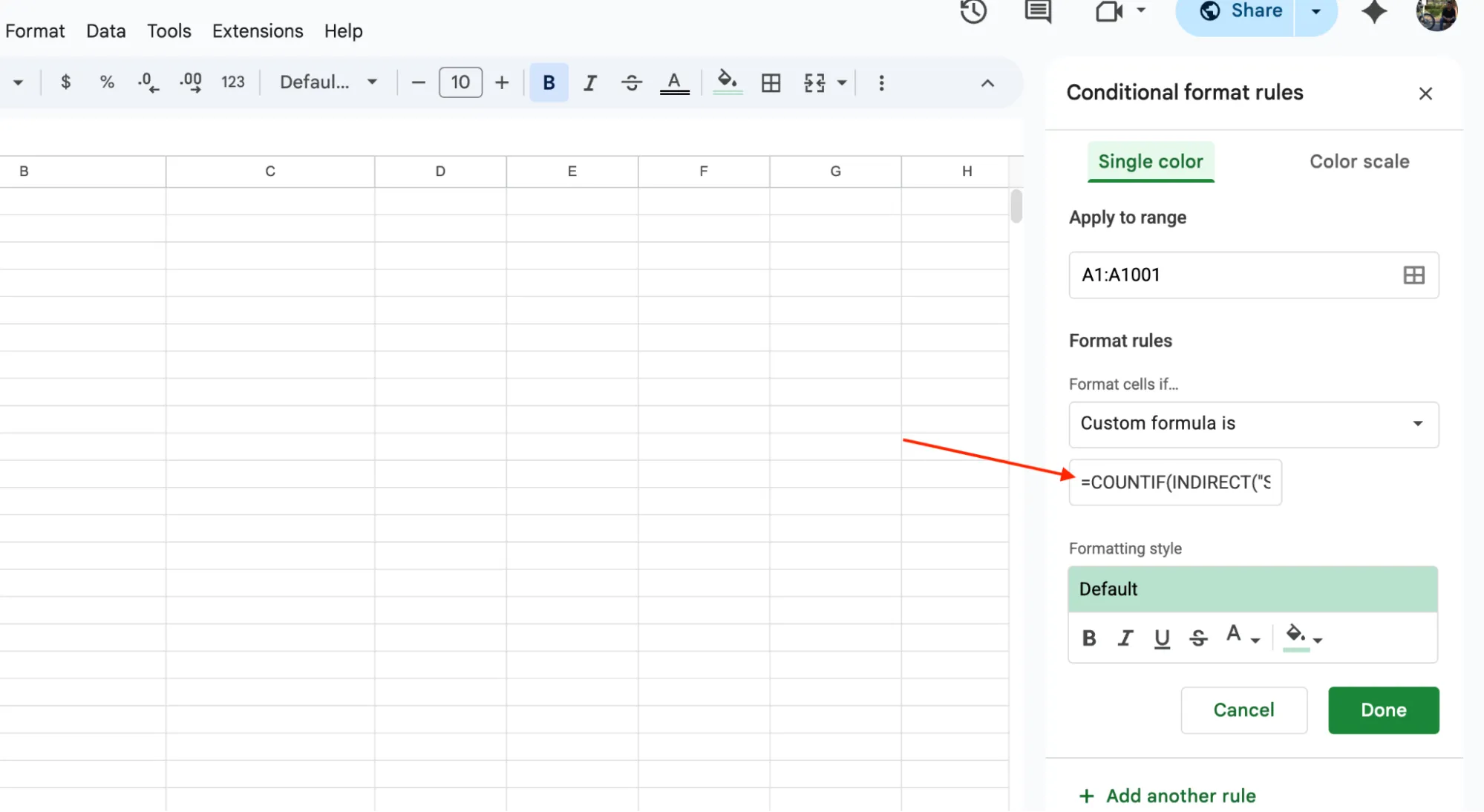The height and width of the screenshot is (812, 1484).
Task: Toggle bold in the Formatting style panel
Action: (x=1088, y=638)
